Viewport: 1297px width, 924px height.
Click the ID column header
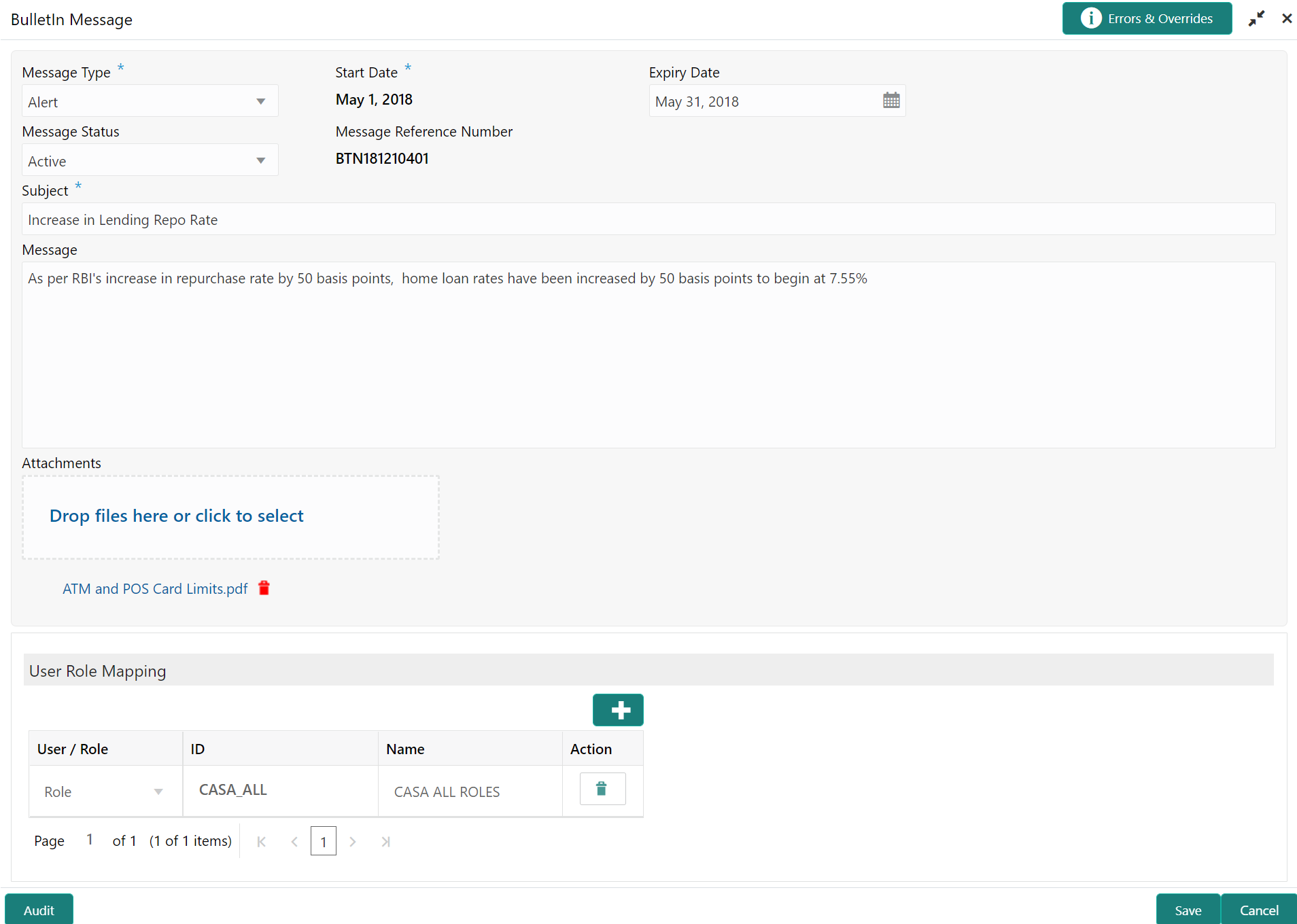coord(280,749)
